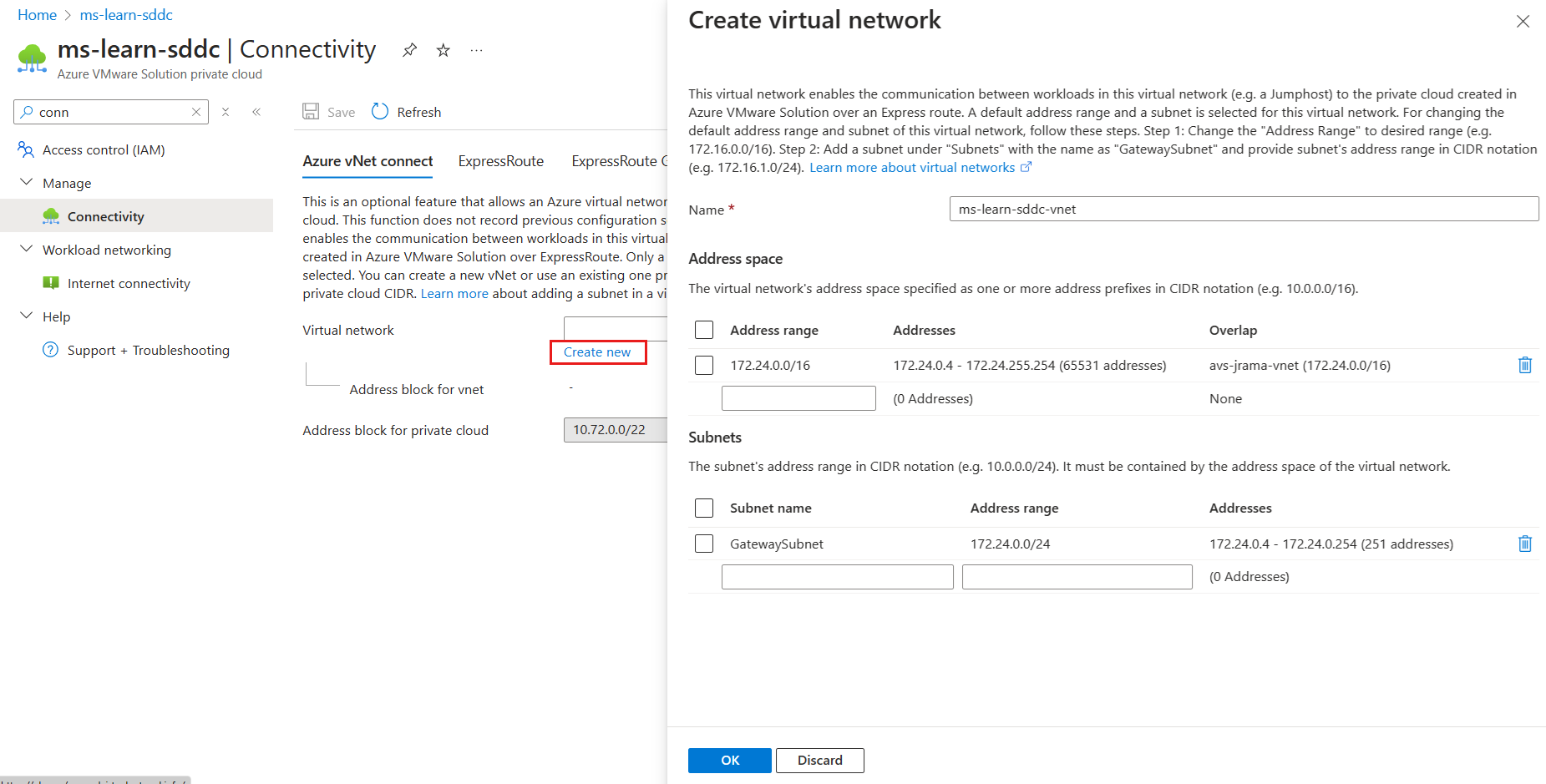This screenshot has width=1546, height=784.
Task: Collapse the Help section
Action: pyautogui.click(x=27, y=316)
